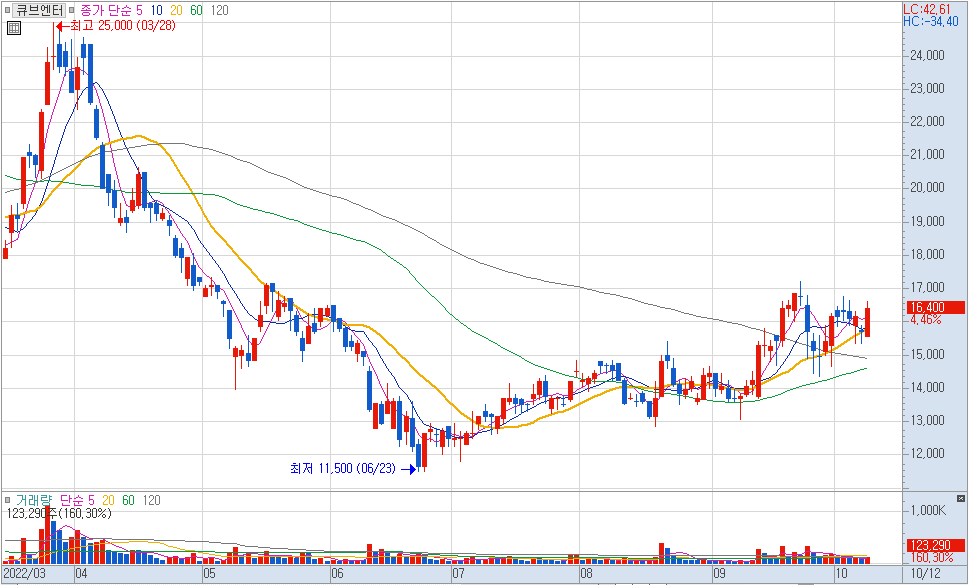The width and height of the screenshot is (969, 585).
Task: Click the 2022/03 date axis label
Action: pyautogui.click(x=24, y=573)
